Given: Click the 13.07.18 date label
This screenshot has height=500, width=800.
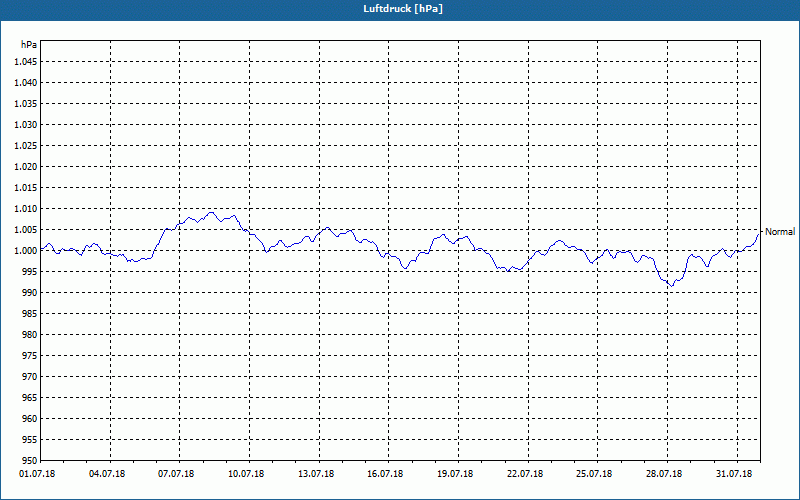Looking at the screenshot, I should (316, 474).
